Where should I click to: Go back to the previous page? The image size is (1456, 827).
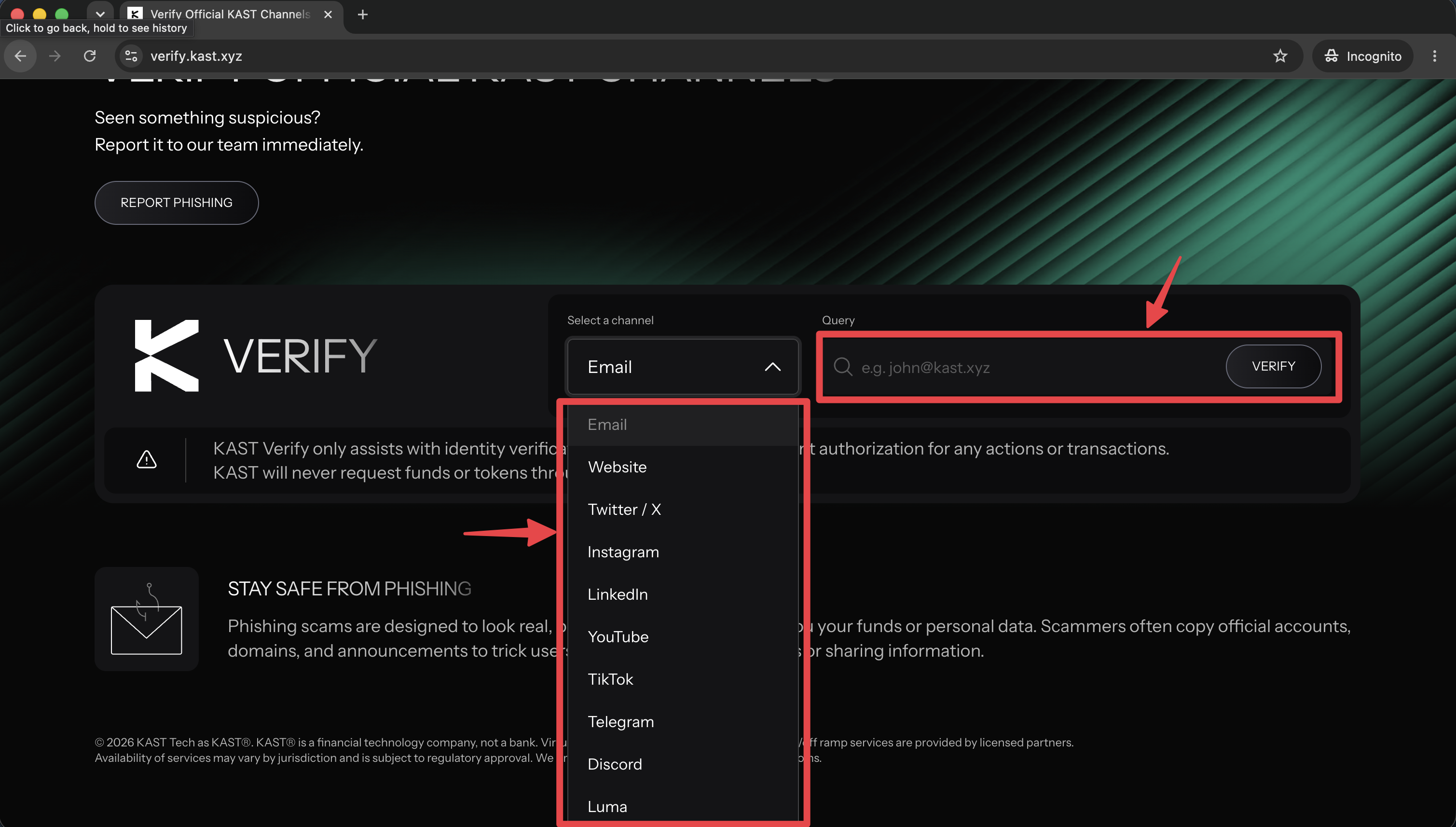tap(20, 56)
